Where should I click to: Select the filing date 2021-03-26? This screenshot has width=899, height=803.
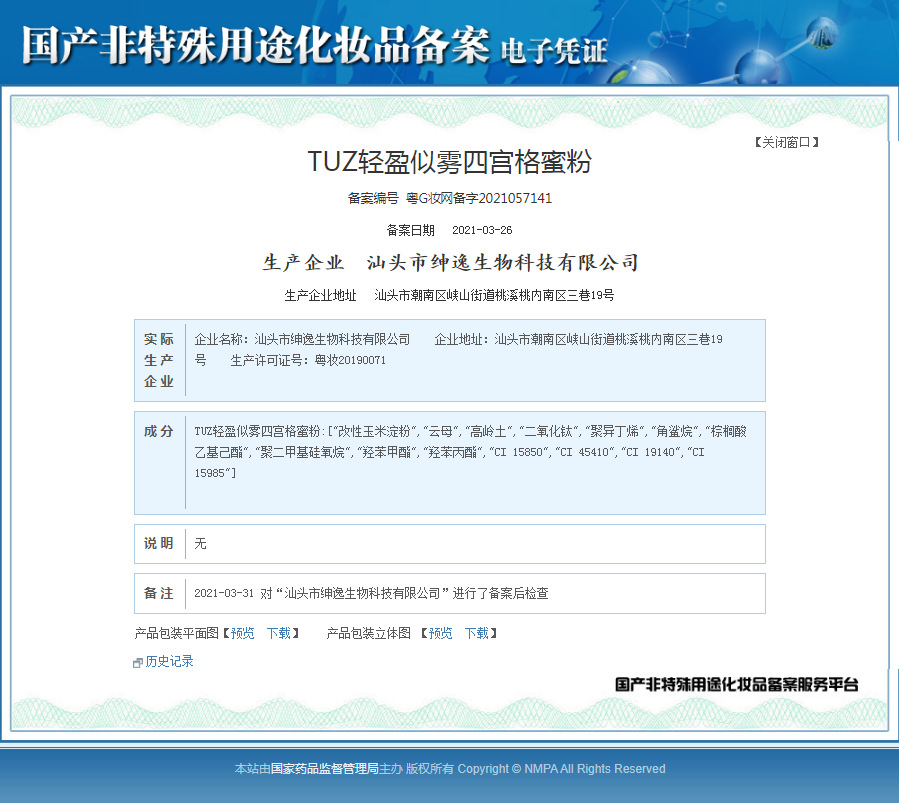482,230
